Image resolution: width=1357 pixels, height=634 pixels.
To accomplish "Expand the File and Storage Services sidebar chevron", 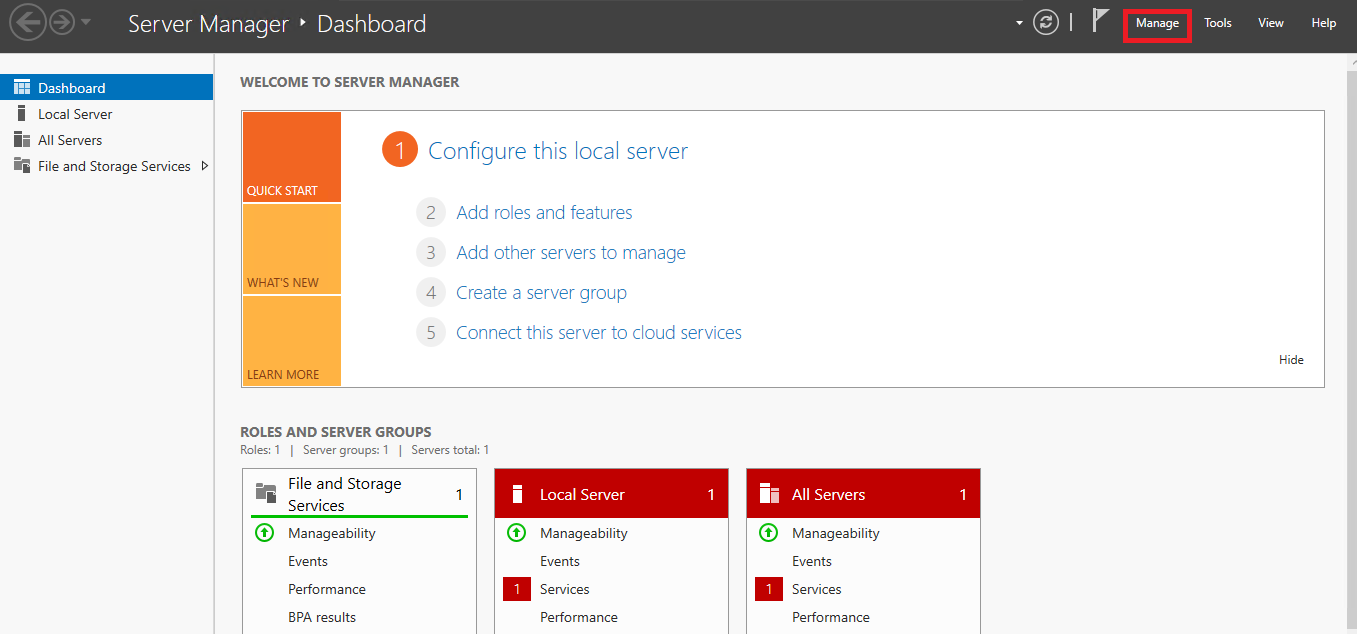I will [x=203, y=166].
